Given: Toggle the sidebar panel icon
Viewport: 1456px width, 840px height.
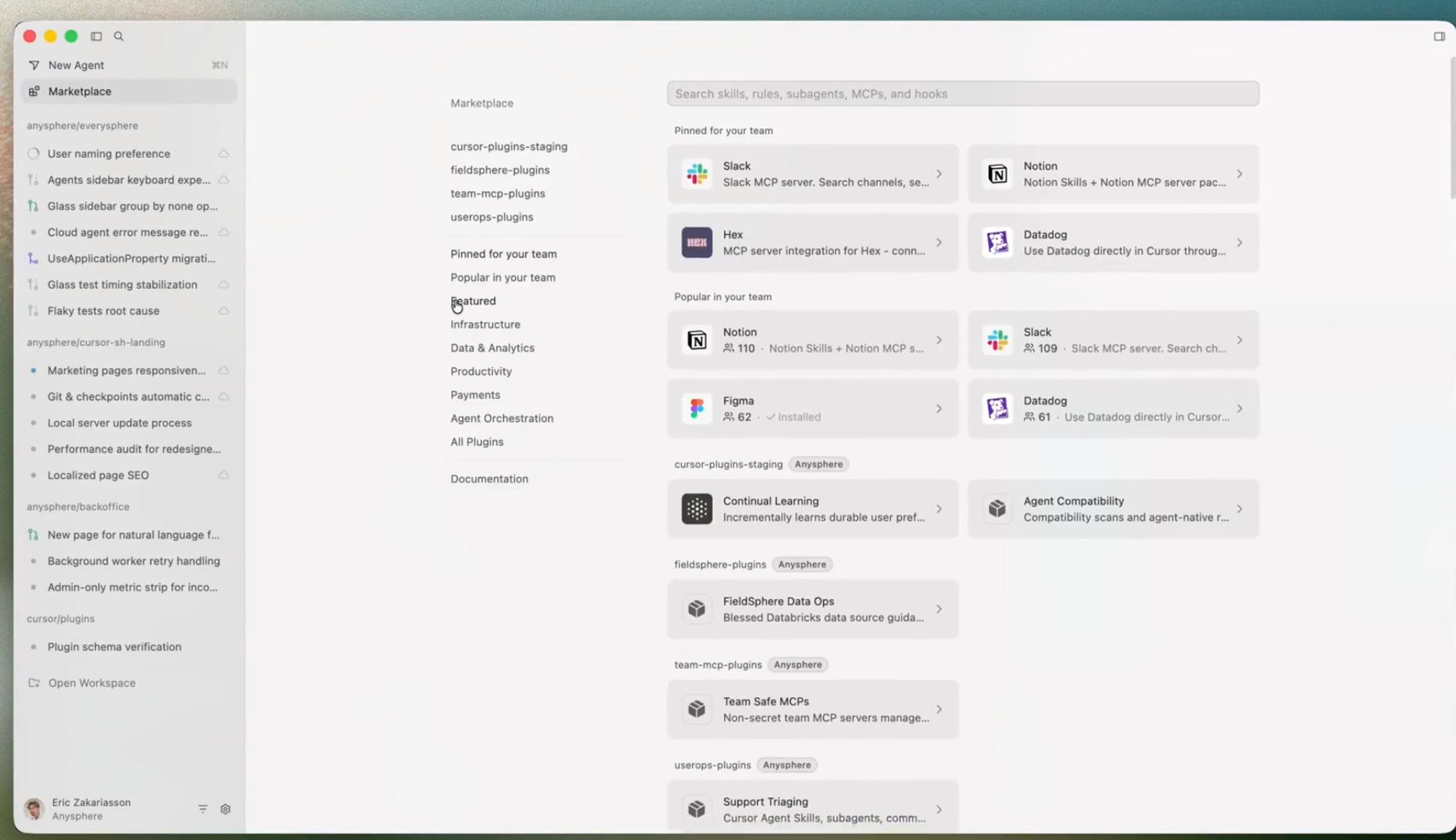Looking at the screenshot, I should (96, 36).
